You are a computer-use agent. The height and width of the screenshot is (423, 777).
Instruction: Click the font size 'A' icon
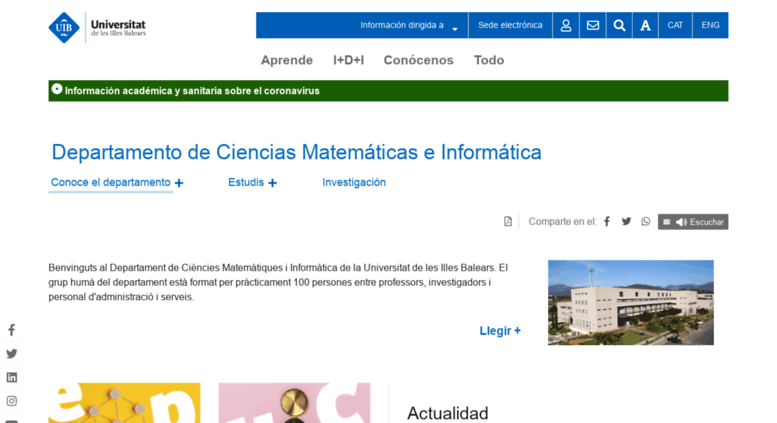[645, 25]
